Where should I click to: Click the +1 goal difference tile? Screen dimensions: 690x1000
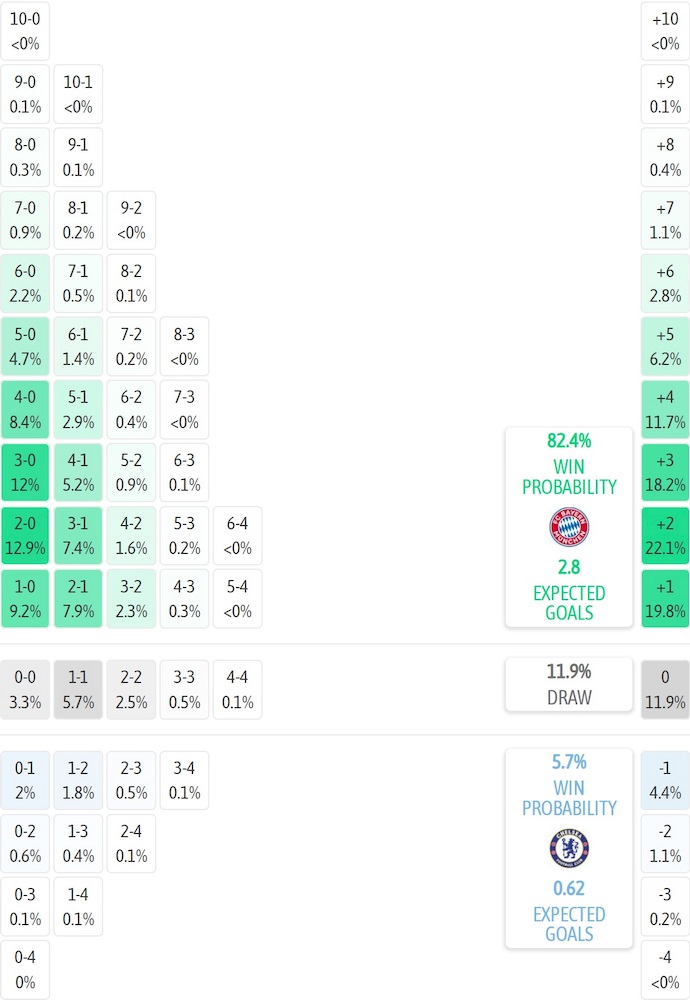(665, 599)
